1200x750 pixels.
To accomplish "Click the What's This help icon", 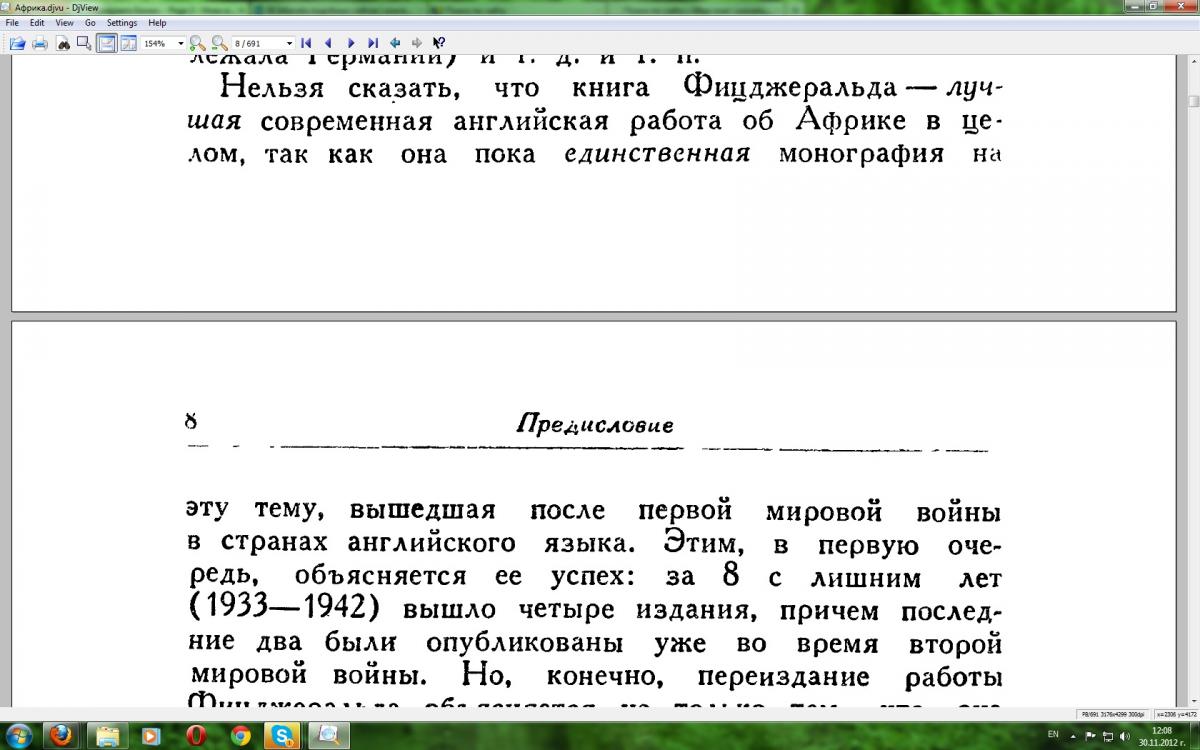I will click(439, 43).
